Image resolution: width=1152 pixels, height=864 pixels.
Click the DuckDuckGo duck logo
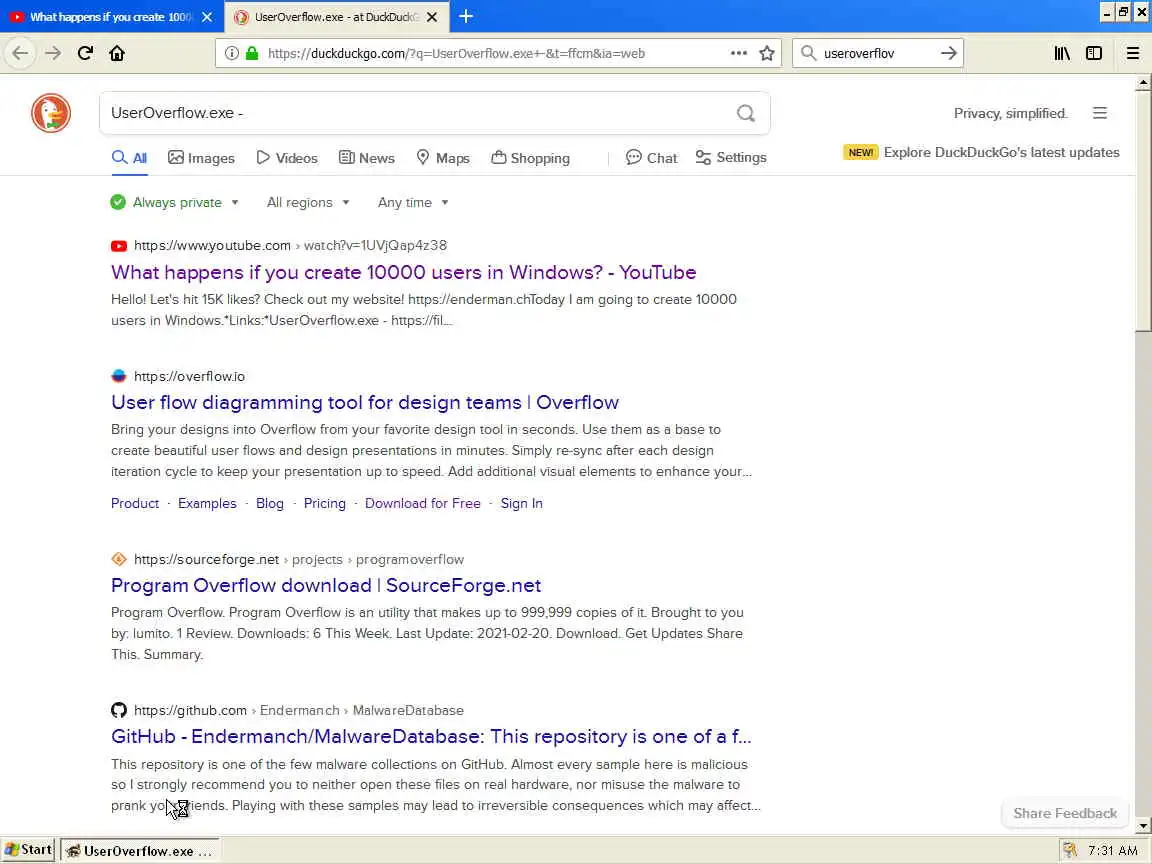point(51,113)
